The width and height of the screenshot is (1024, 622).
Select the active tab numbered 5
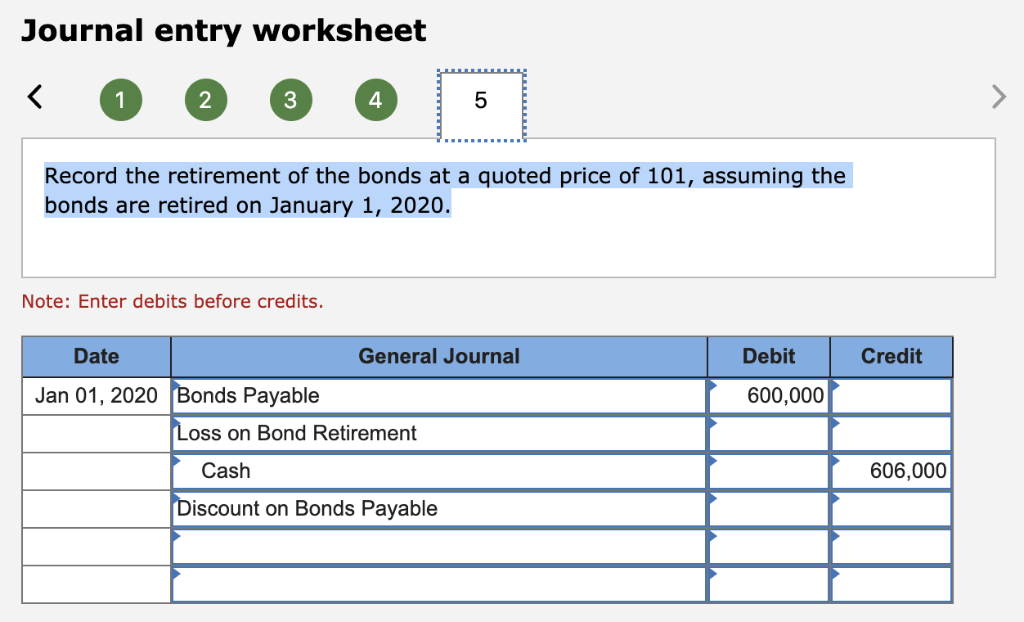[x=481, y=99]
